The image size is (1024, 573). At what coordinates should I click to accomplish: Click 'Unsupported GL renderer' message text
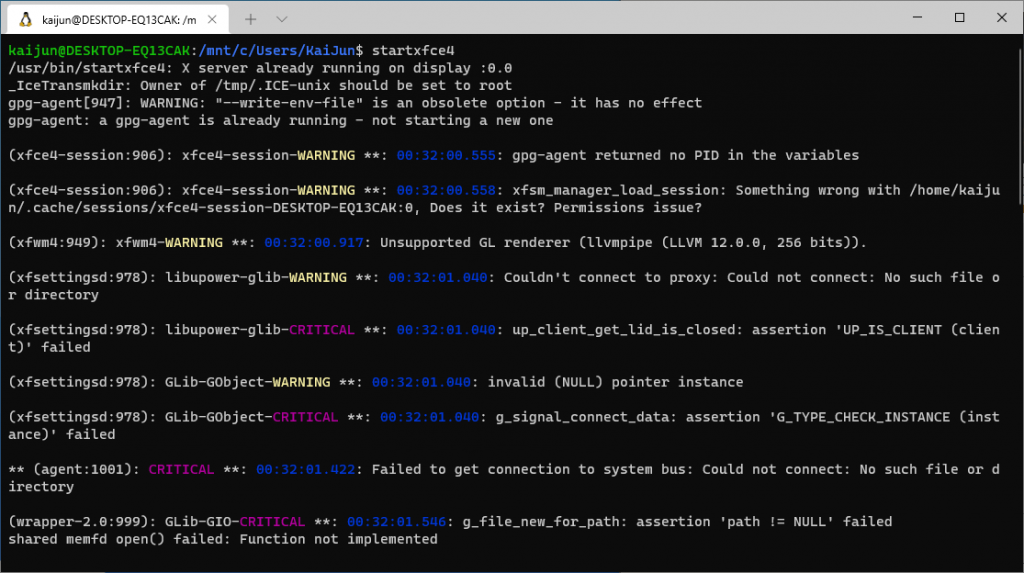(623, 242)
